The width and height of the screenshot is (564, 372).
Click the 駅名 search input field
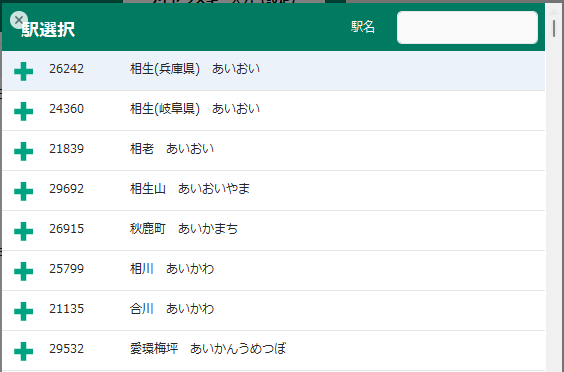click(467, 27)
